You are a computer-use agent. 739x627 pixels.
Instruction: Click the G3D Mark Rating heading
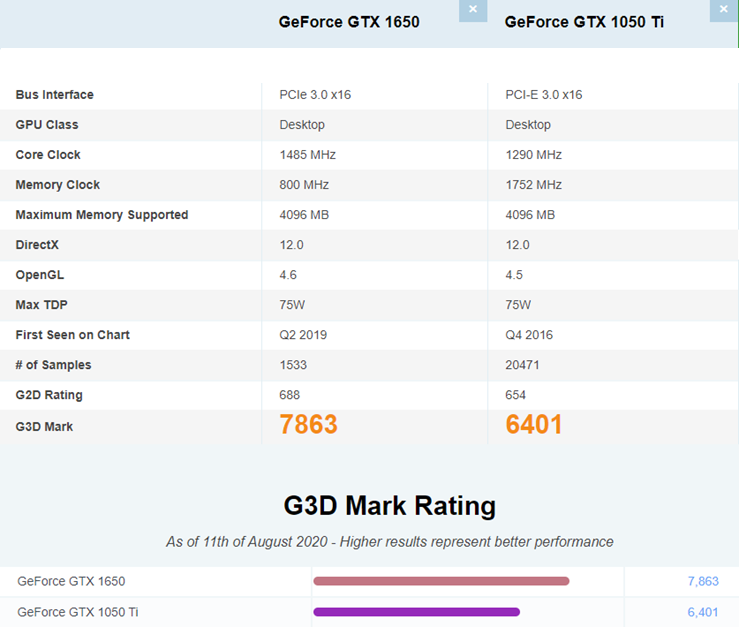(390, 506)
